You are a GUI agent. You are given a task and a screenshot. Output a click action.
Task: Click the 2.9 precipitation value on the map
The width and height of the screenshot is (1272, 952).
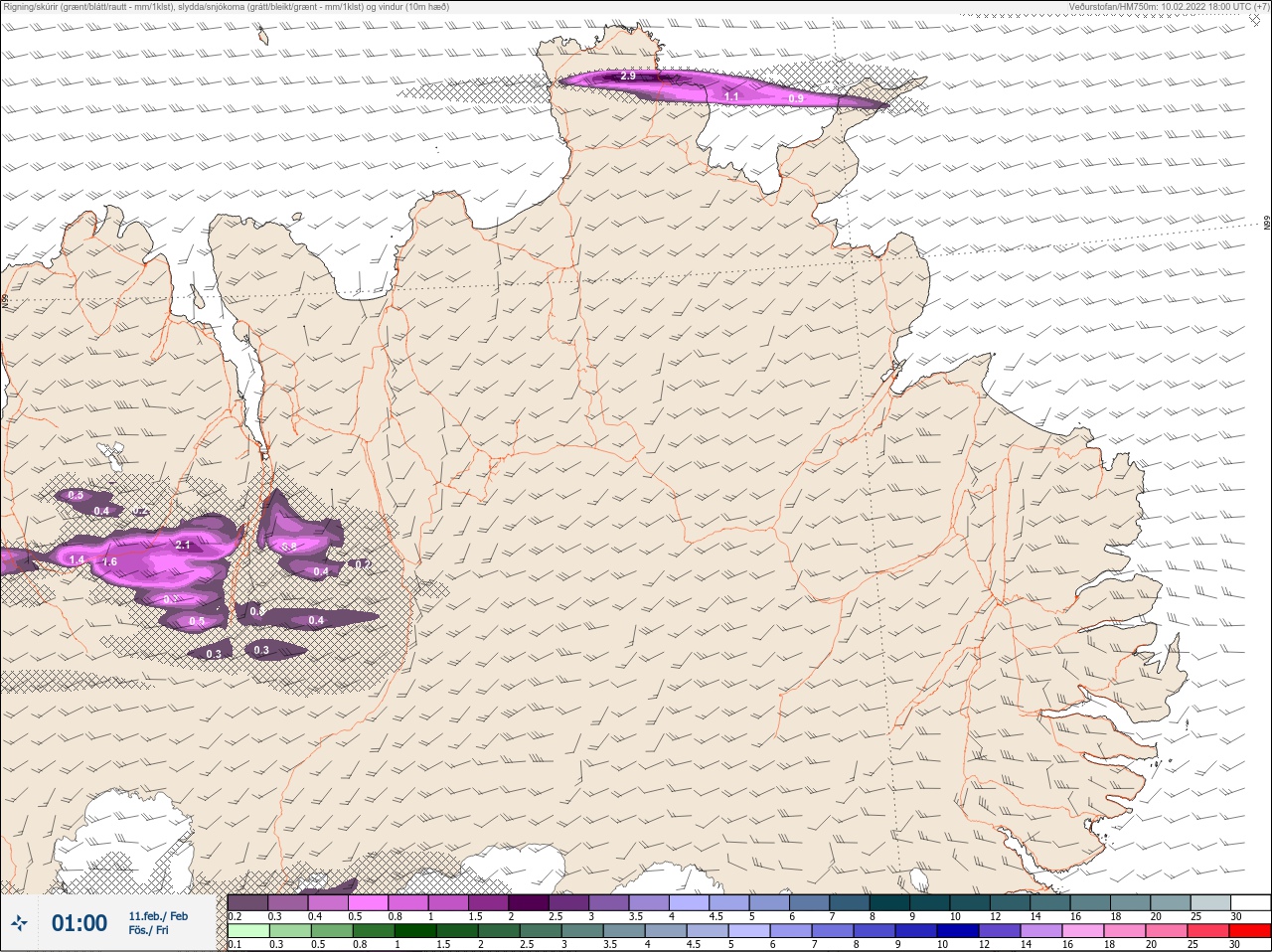[x=628, y=76]
